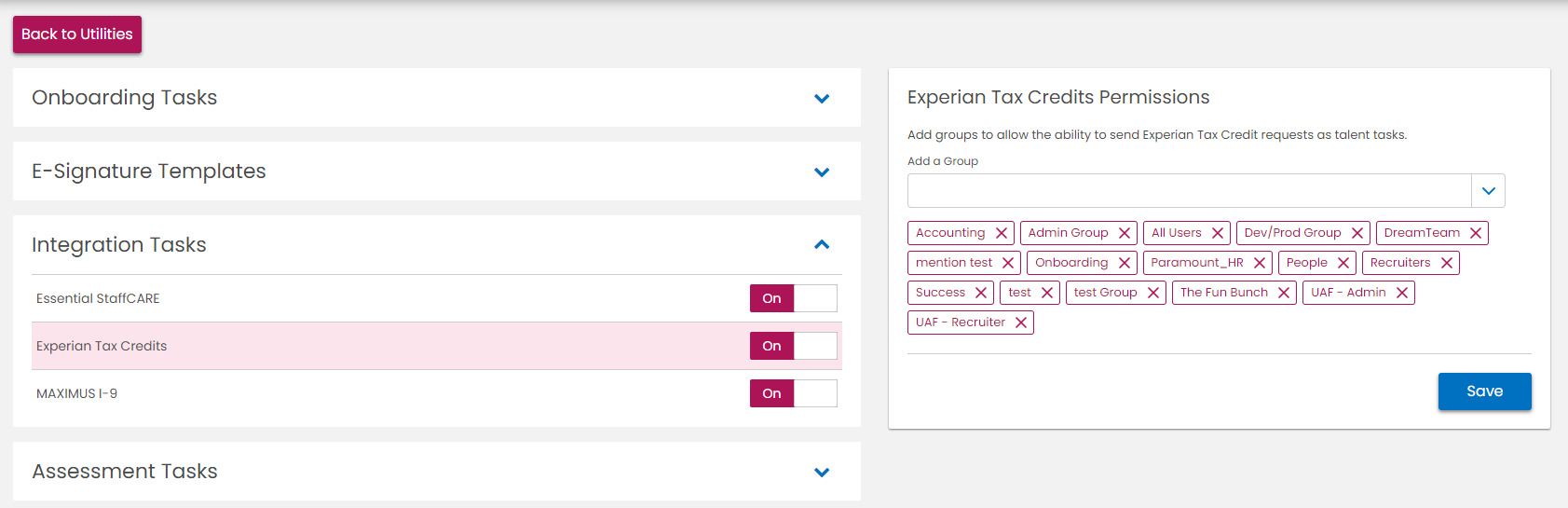Delete The Fun Bunch group chip
This screenshot has width=1568, height=508.
(x=1284, y=293)
